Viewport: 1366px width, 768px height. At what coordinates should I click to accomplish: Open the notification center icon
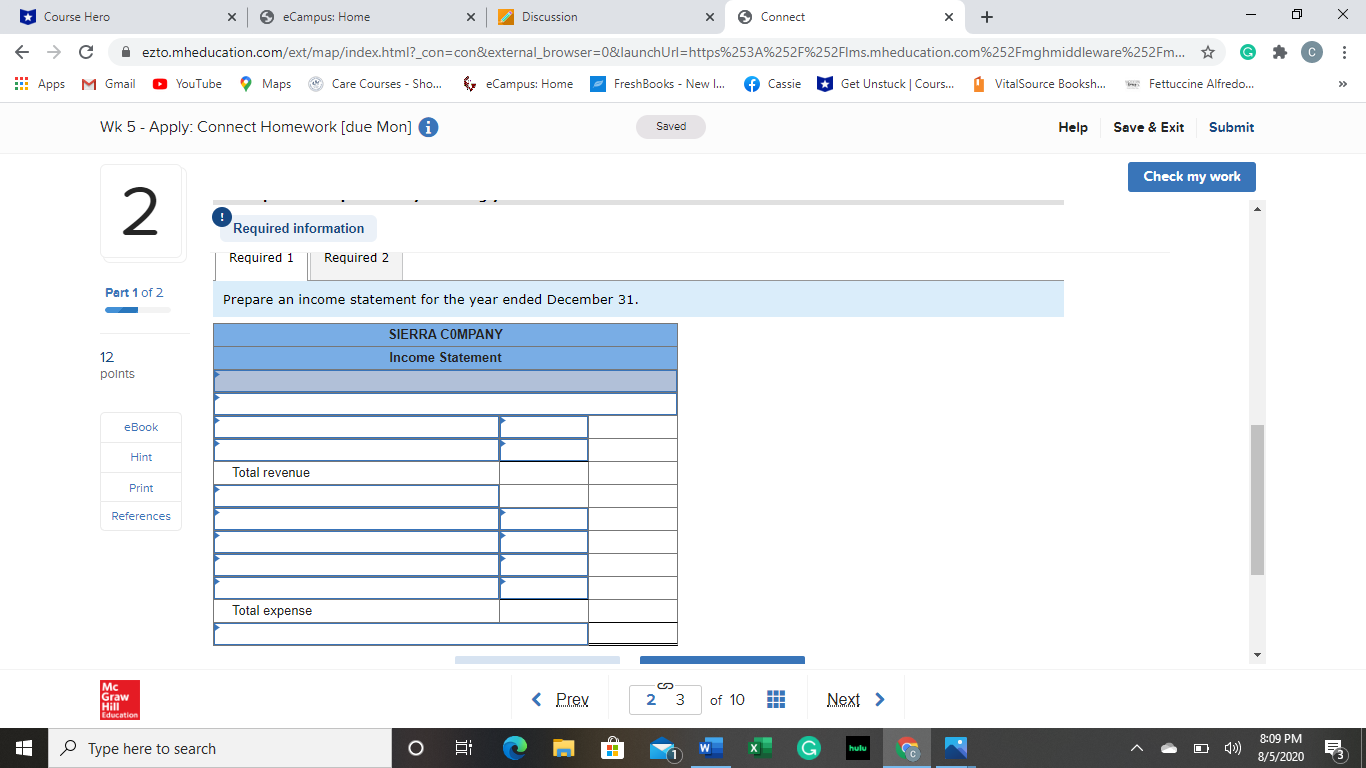[1333, 748]
